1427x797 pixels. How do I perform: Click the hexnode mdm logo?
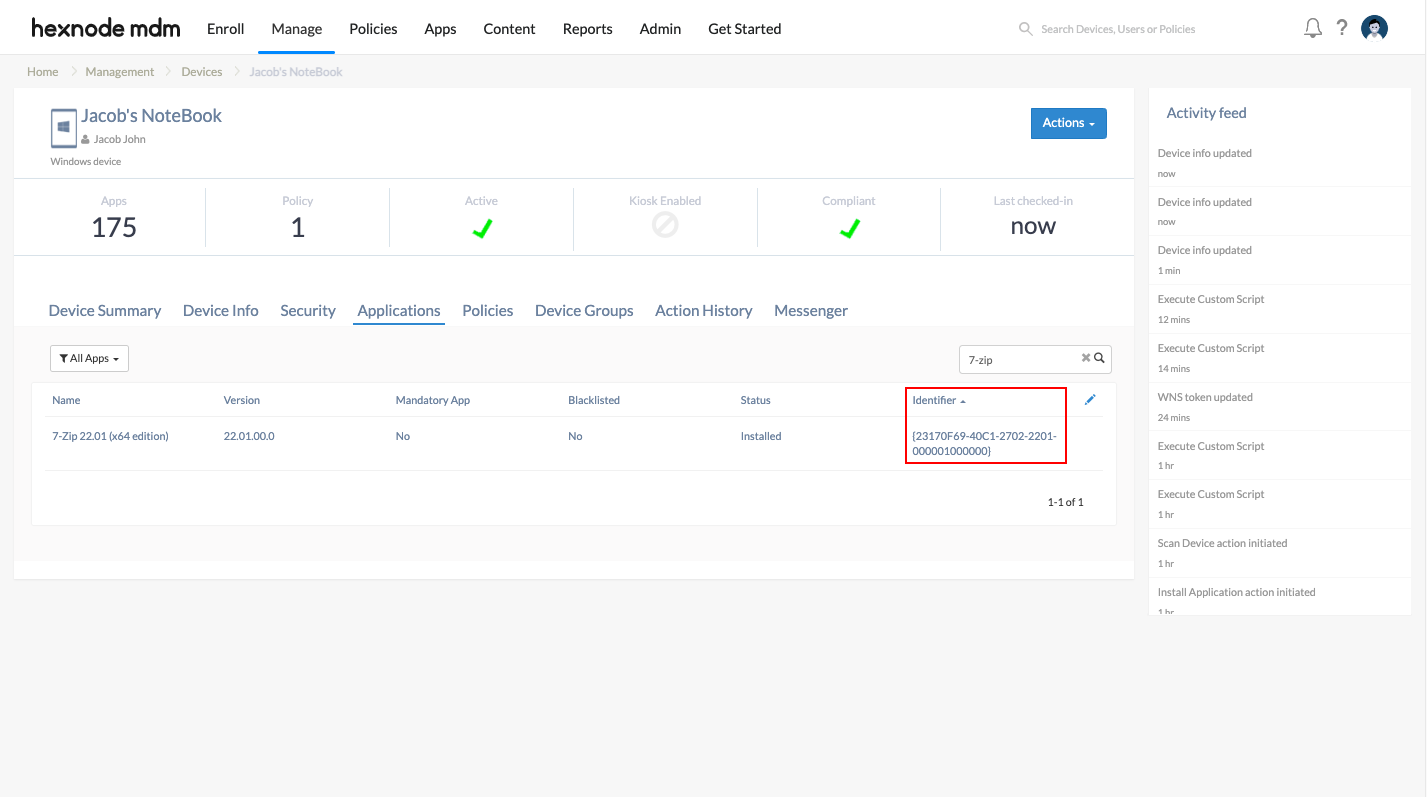pos(106,28)
